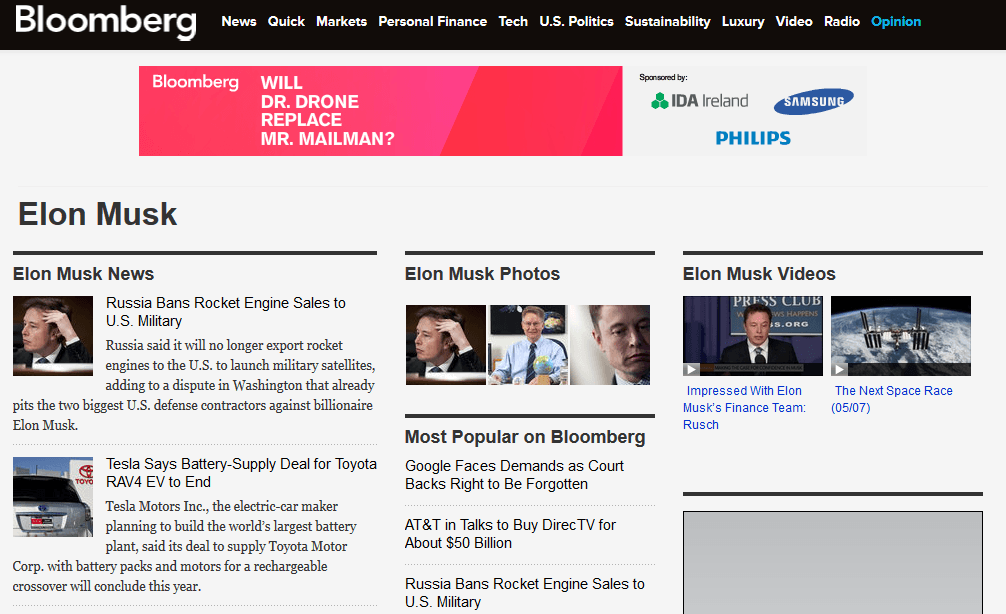Click the Bloomberg logo in header
This screenshot has height=614, width=1006.
pos(106,21)
